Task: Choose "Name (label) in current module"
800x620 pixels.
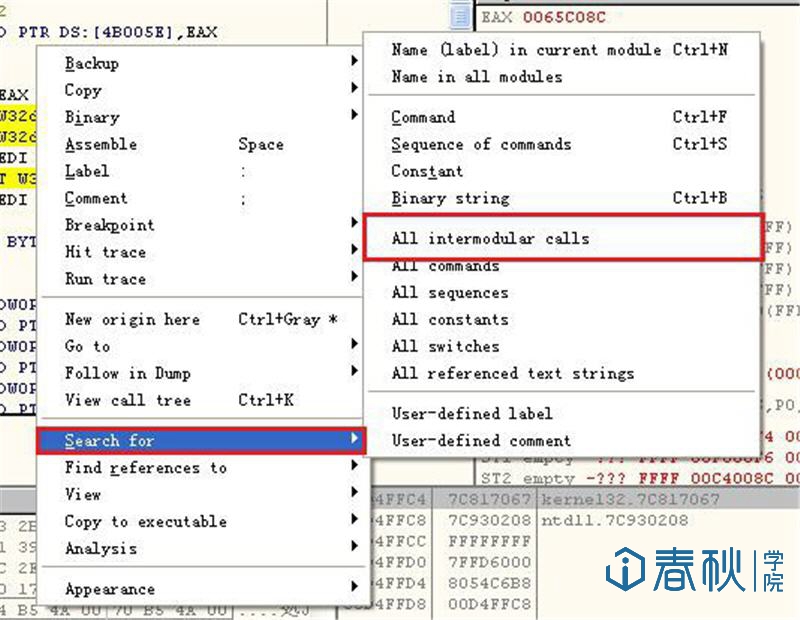Action: [x=525, y=49]
